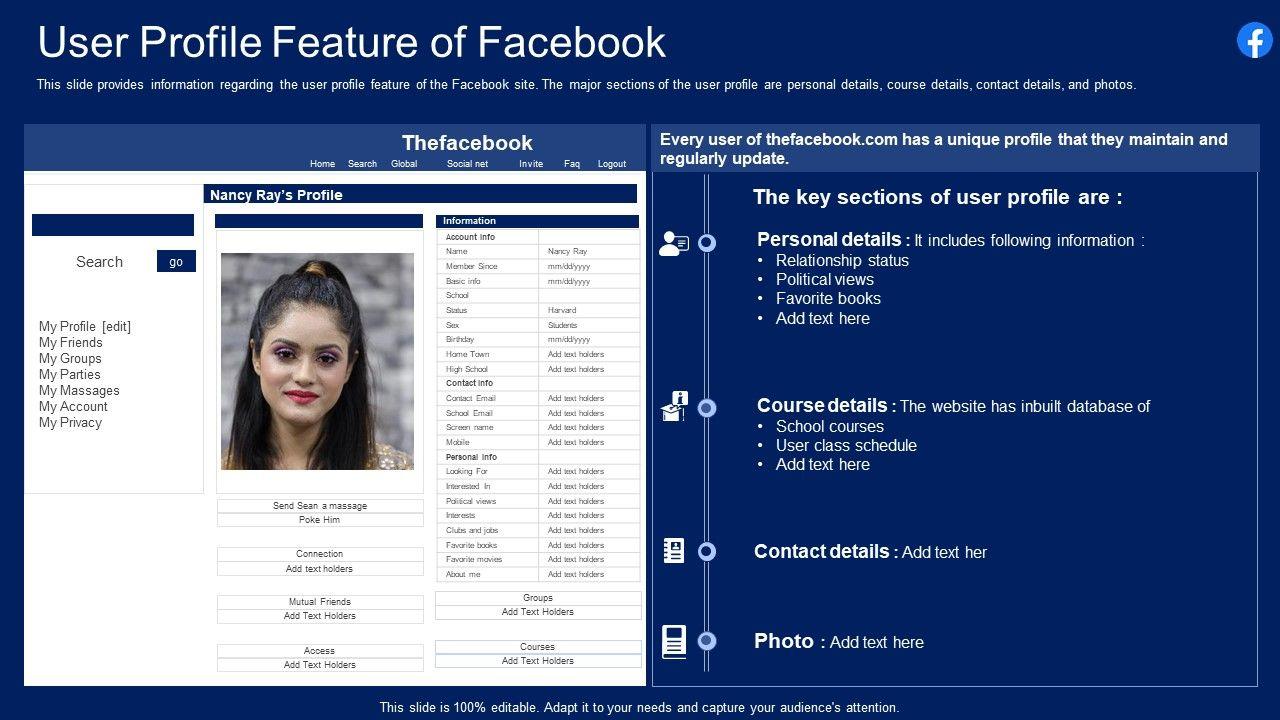Select the Clubs and jobs row label
This screenshot has height=720, width=1280.
(472, 530)
